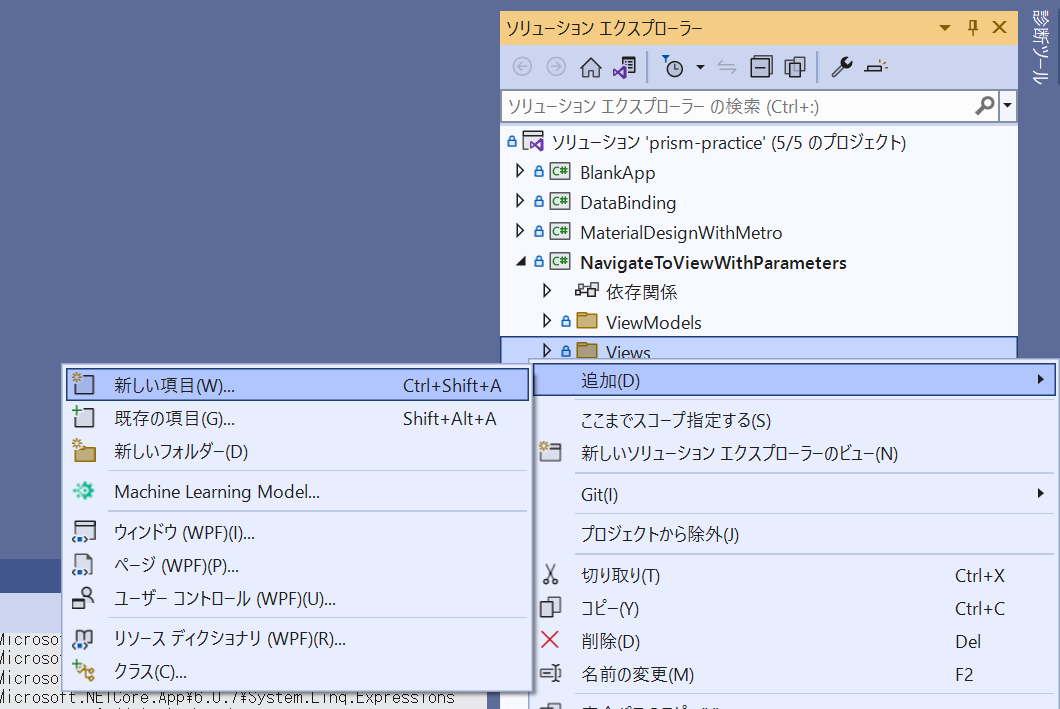Screen dimensions: 1060x709
Task: Open 新しいソリューション エクスプローラーのビュー(N)
Action: [x=795, y=454]
